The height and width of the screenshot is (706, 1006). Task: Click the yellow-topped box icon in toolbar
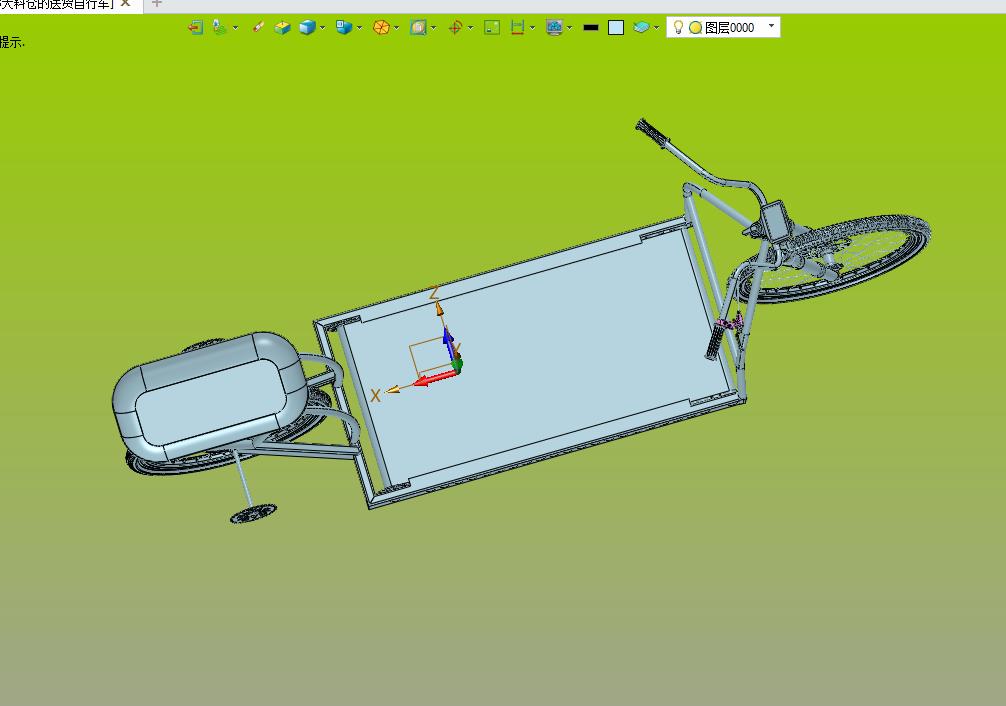[282, 28]
